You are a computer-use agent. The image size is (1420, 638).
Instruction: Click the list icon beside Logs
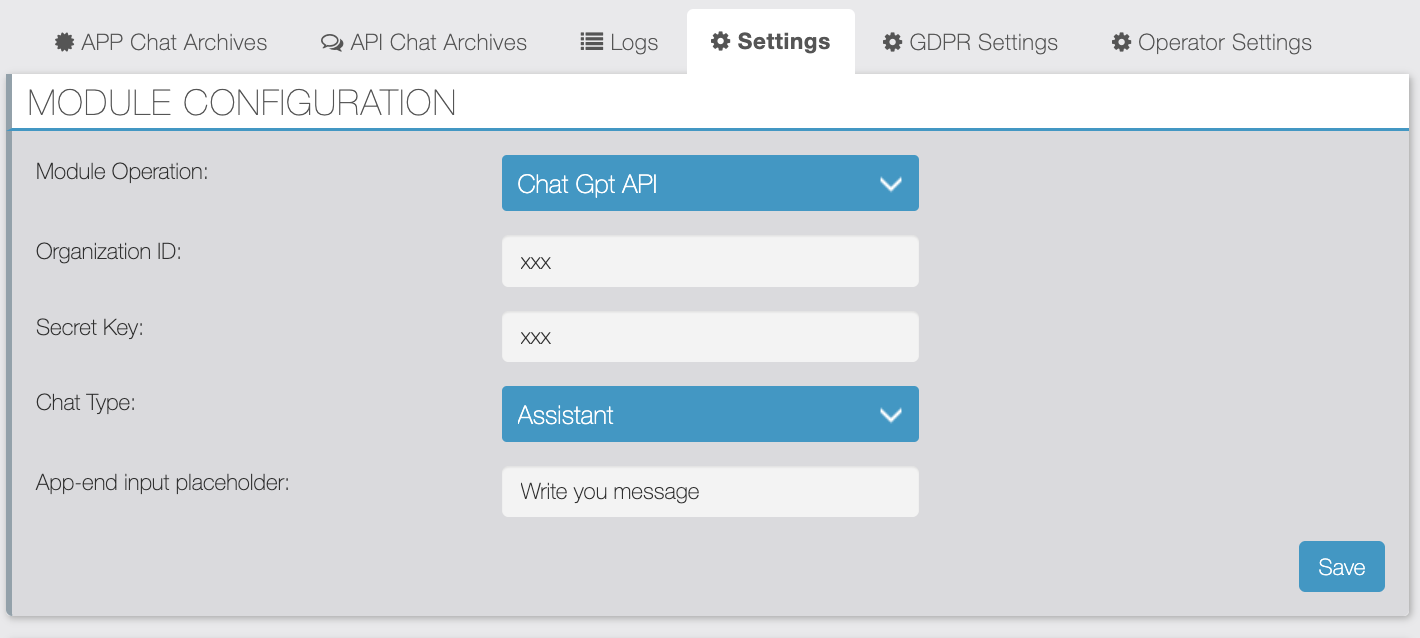tap(592, 42)
